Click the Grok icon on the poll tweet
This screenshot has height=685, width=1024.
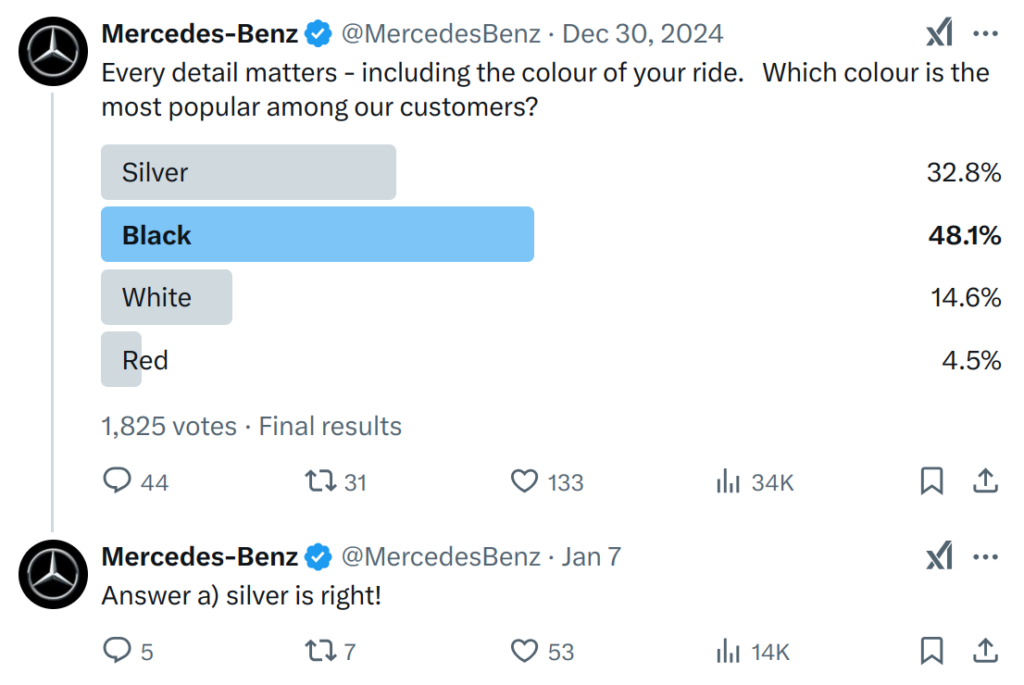coord(940,33)
